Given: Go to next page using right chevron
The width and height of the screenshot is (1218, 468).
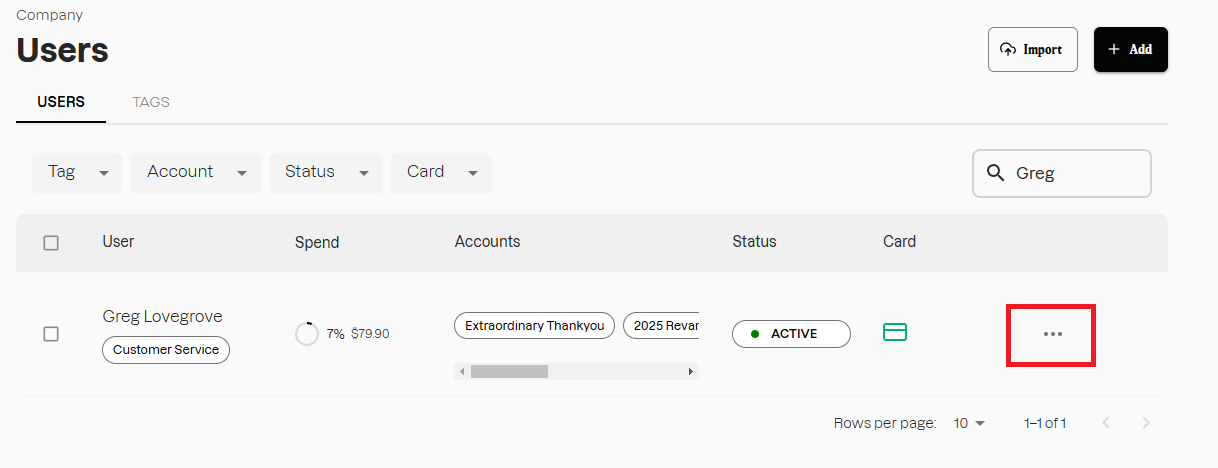Looking at the screenshot, I should coord(1146,423).
